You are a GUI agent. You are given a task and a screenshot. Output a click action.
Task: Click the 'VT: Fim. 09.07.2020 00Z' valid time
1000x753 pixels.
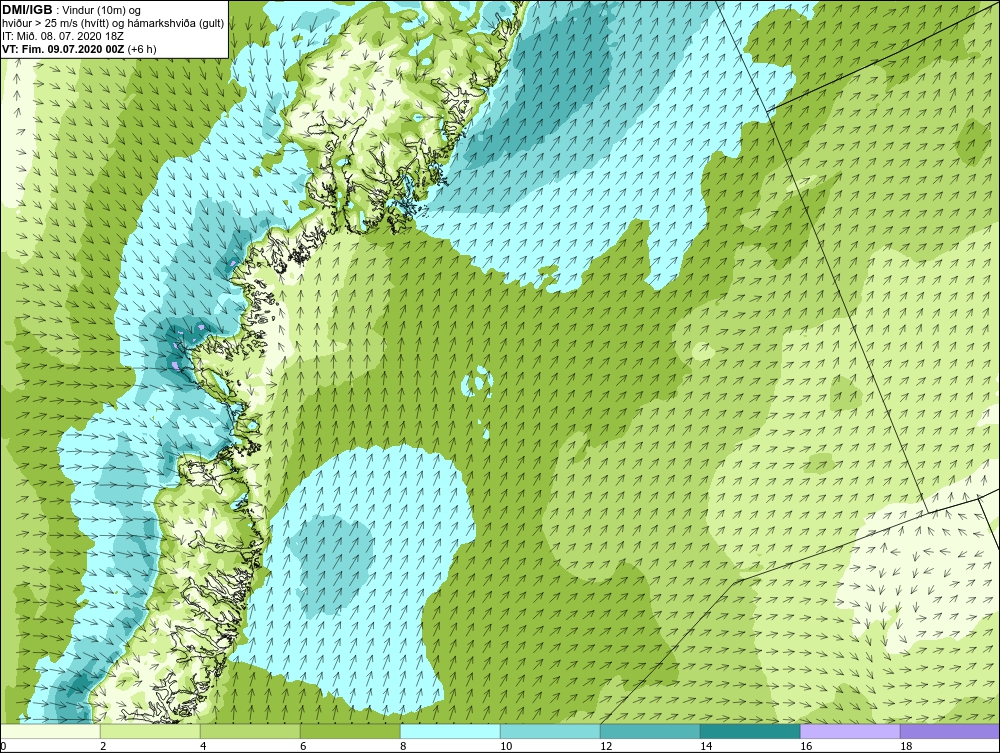64,49
